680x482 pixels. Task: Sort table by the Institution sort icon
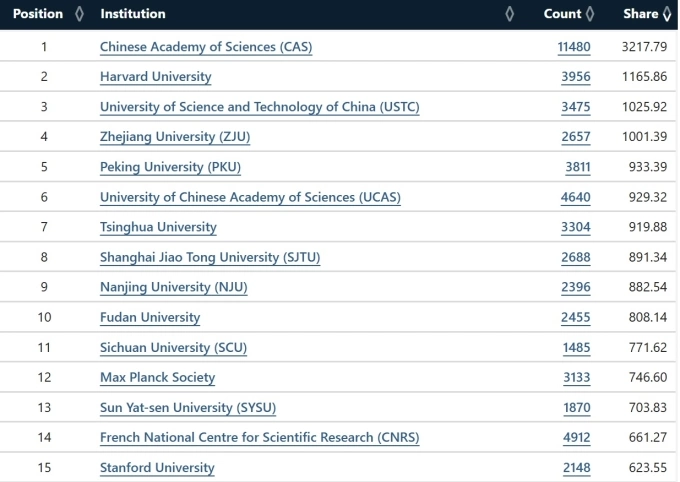[510, 14]
